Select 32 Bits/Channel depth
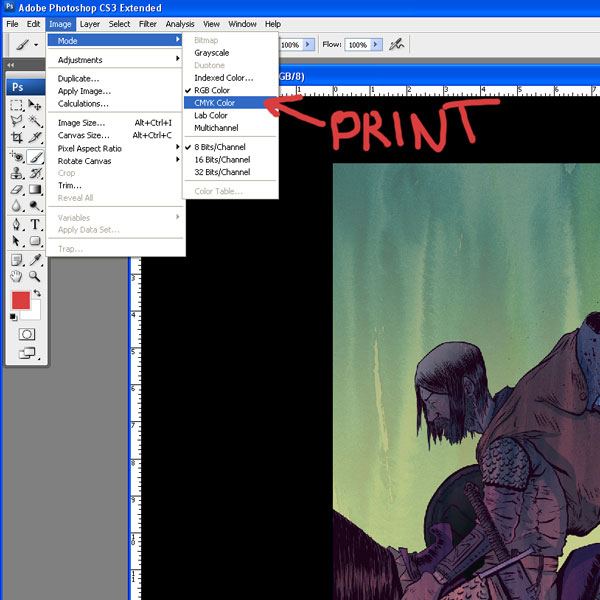 [230, 172]
